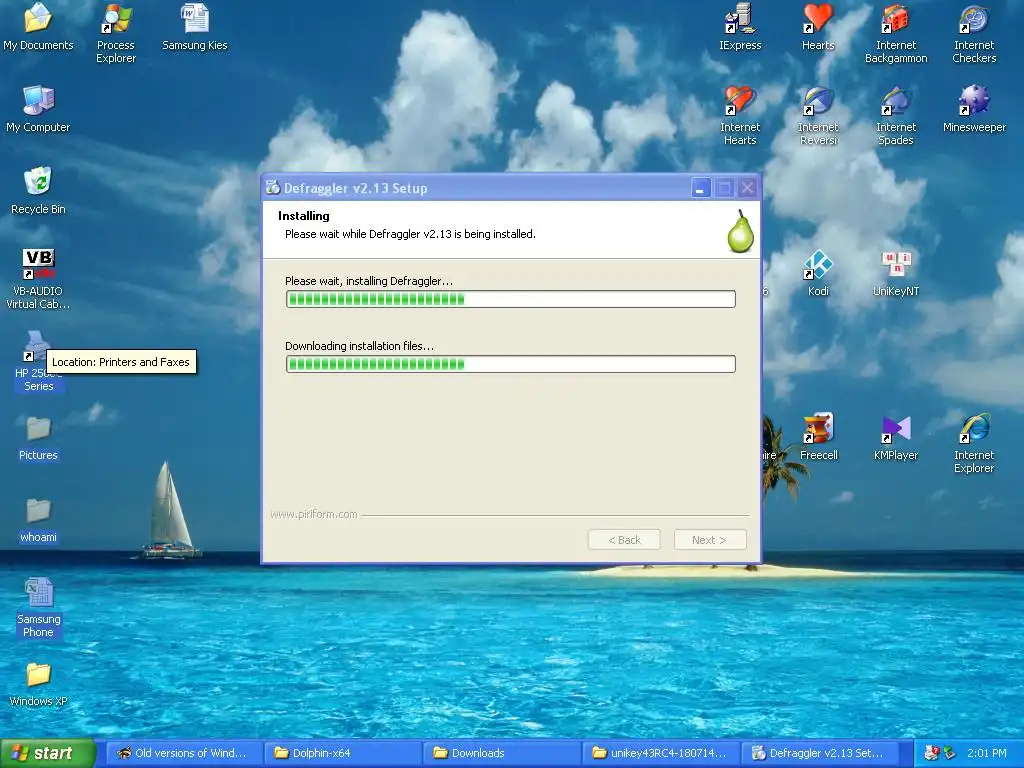This screenshot has height=768, width=1024.
Task: Launch KMPlayer shortcut
Action: 896,437
